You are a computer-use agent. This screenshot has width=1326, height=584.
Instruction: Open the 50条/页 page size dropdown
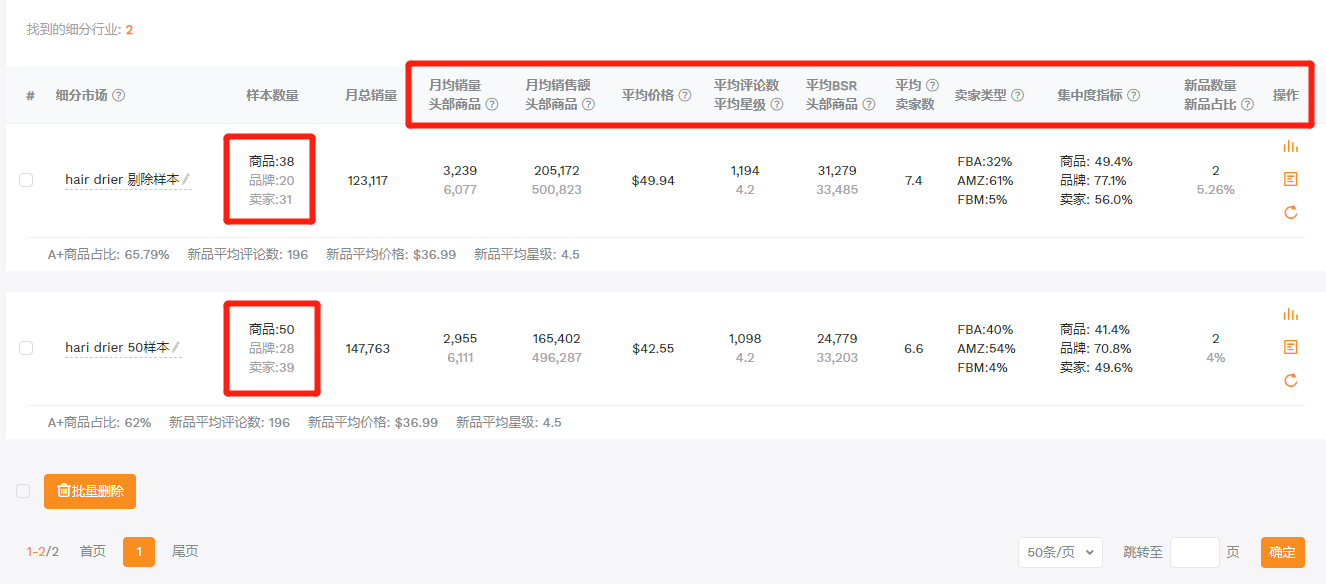pos(1060,552)
